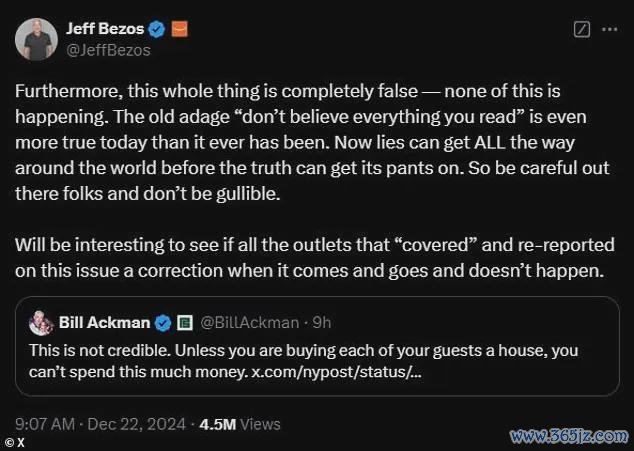
Task: Click the orange Amazon affiliation badge
Action: pos(180,29)
